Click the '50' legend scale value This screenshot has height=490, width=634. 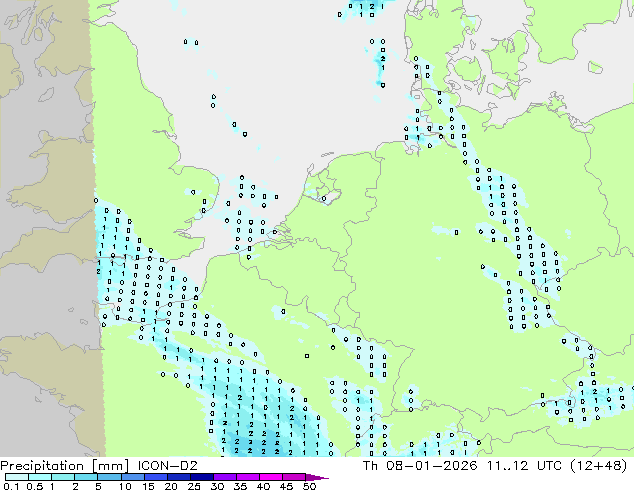coord(309,486)
